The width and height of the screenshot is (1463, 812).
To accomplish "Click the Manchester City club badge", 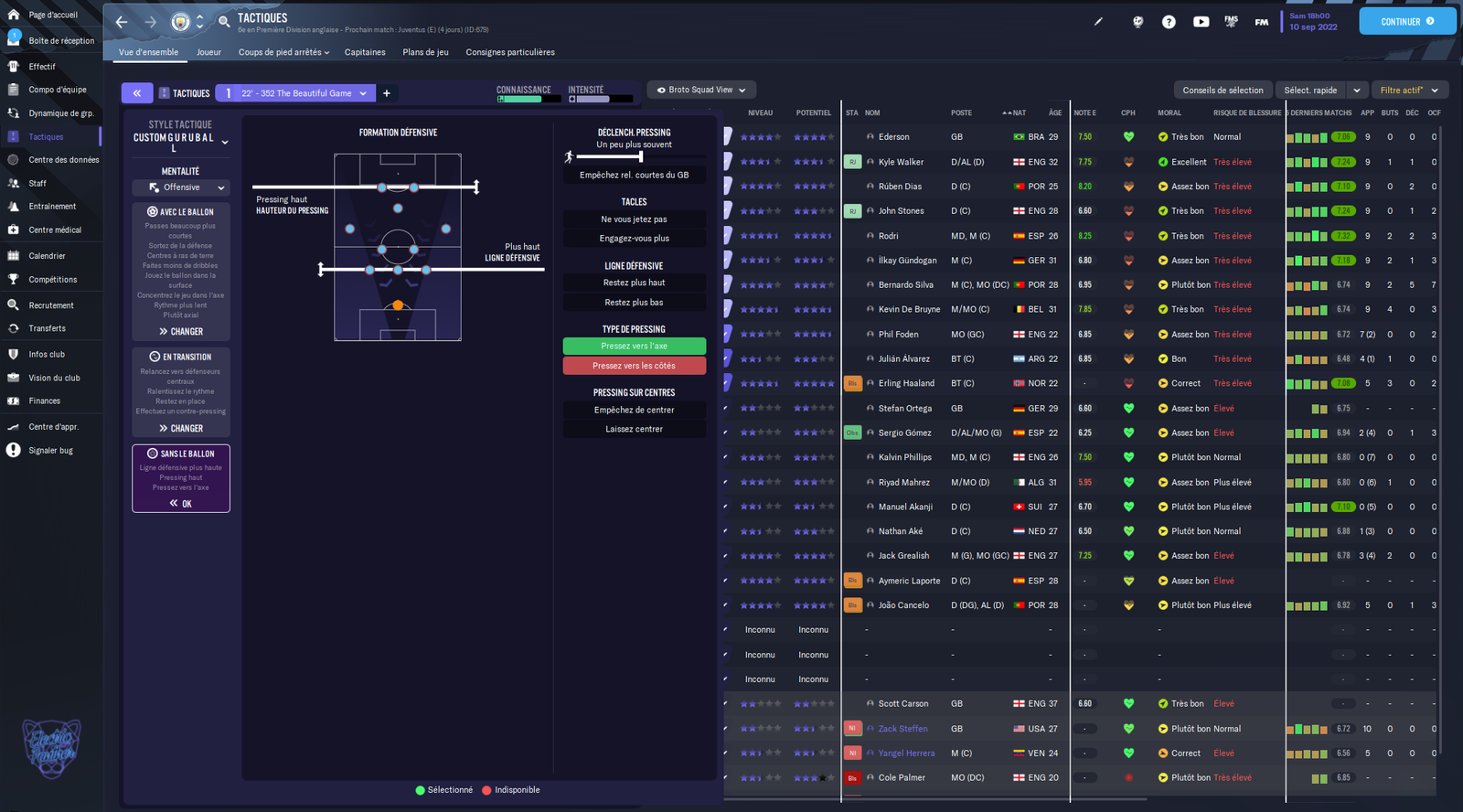I will [181, 22].
